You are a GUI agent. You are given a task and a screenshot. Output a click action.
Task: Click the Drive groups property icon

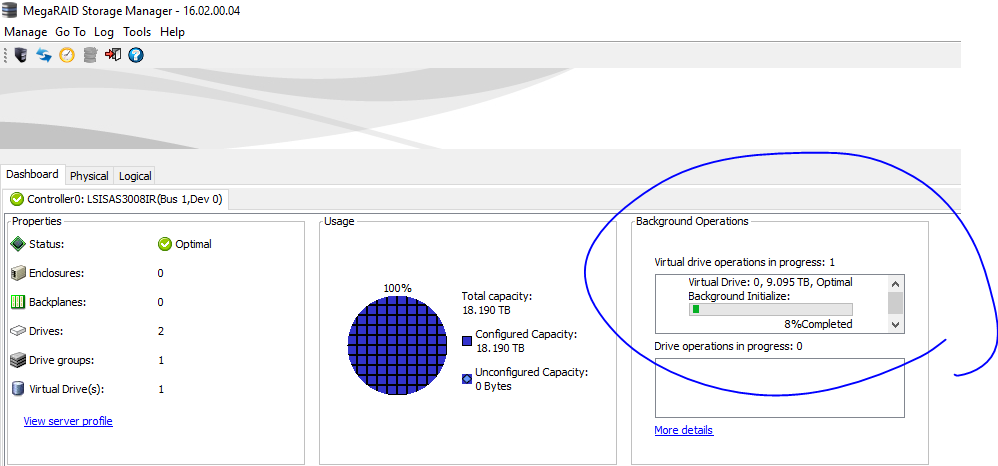coord(18,360)
